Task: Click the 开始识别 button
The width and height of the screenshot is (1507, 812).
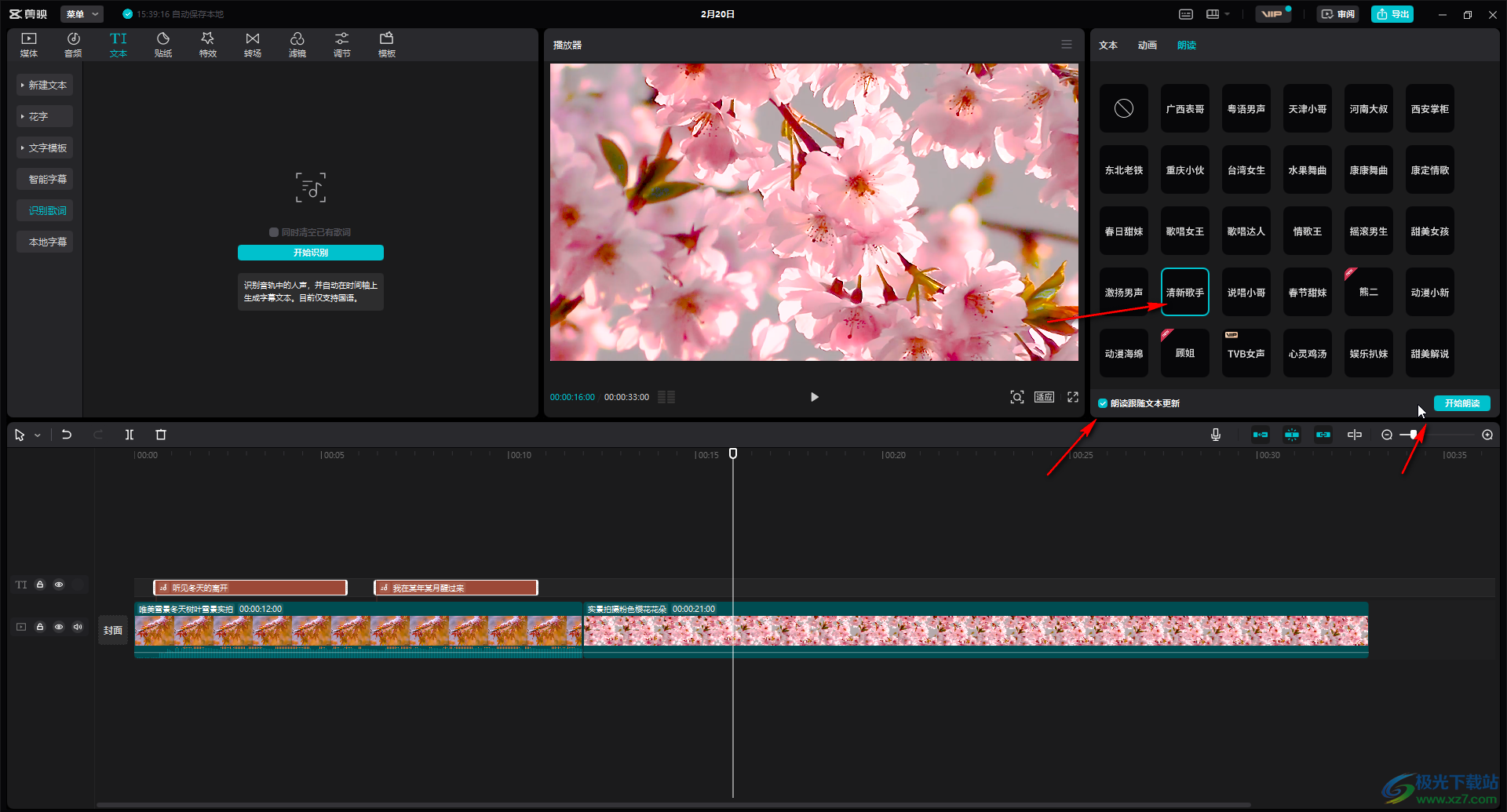Action: point(311,253)
